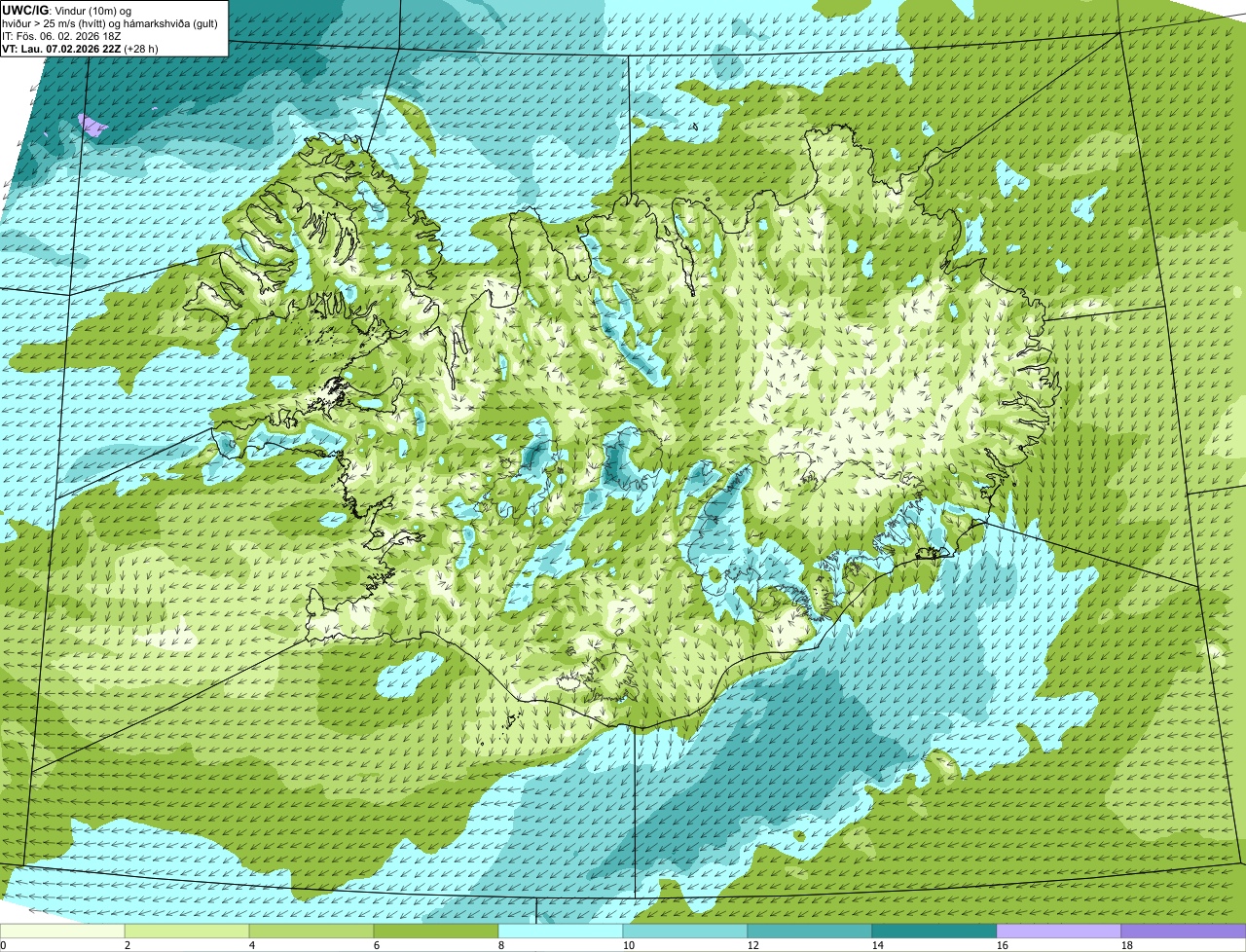Click the scale label "0" under the color bar
This screenshot has width=1246, height=952.
(x=3, y=945)
